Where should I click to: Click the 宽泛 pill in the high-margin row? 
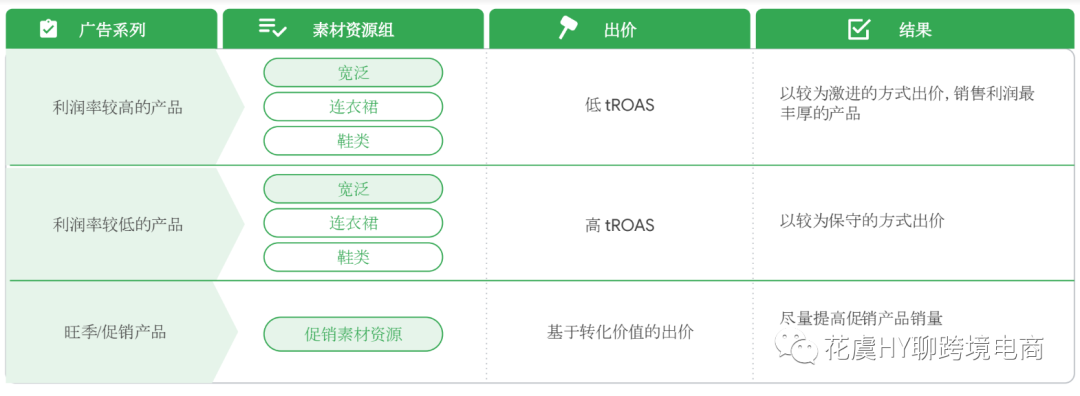(353, 72)
